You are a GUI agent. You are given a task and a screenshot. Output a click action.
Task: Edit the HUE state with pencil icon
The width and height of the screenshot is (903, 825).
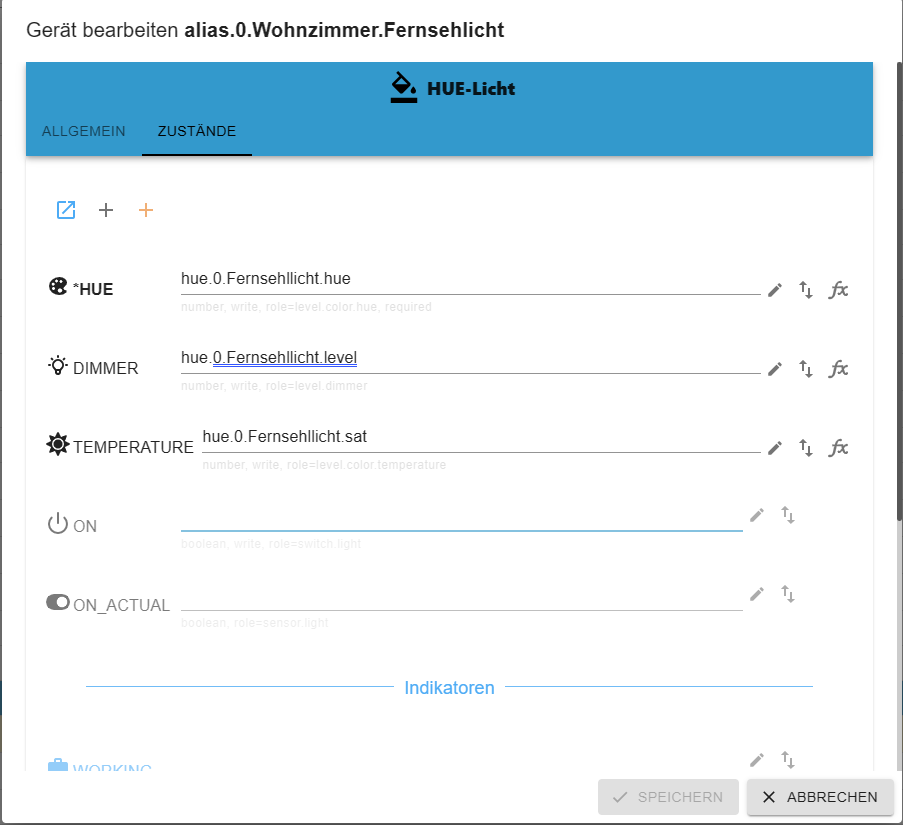pos(775,290)
